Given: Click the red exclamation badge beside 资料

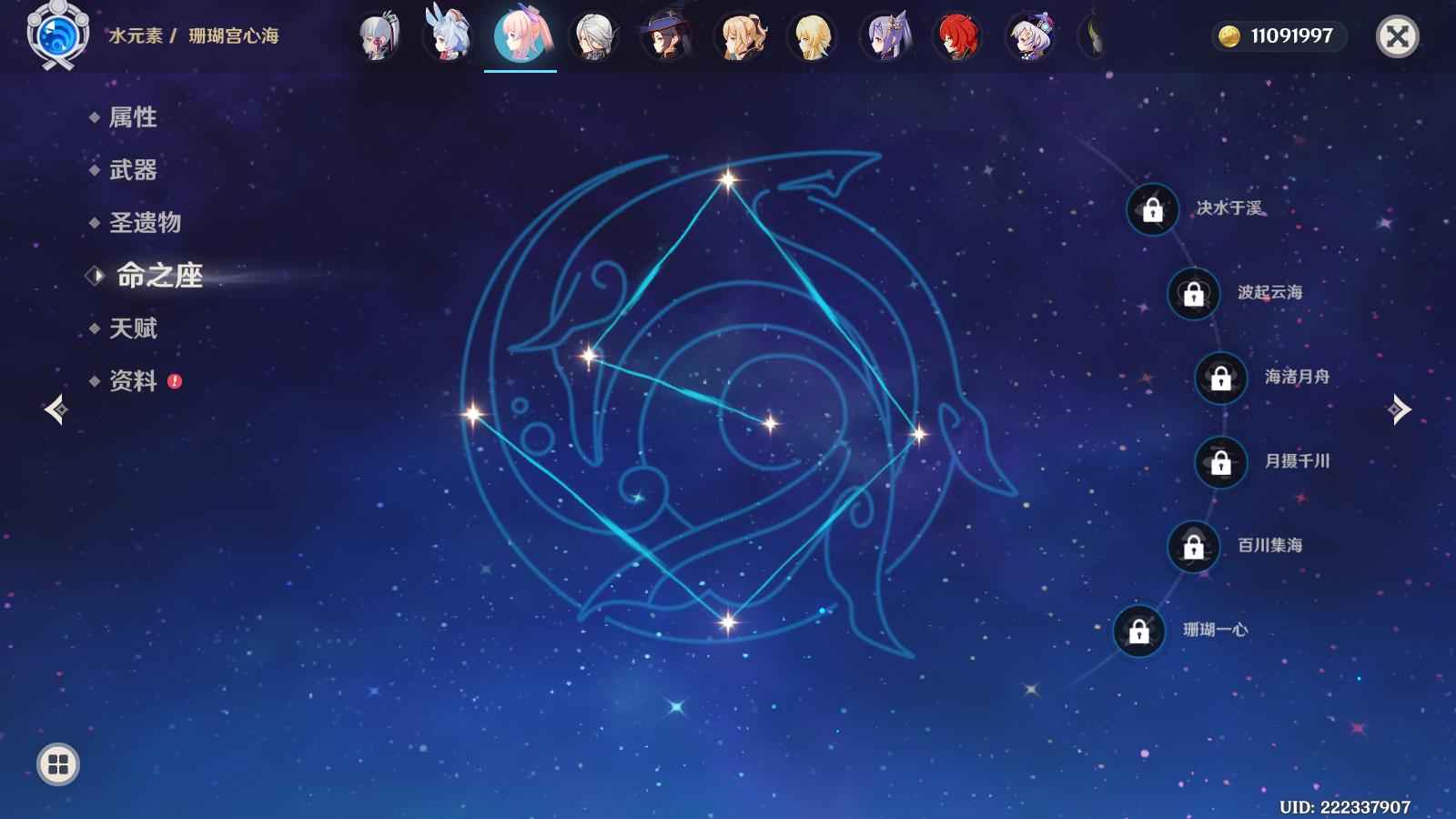Looking at the screenshot, I should coord(175,381).
